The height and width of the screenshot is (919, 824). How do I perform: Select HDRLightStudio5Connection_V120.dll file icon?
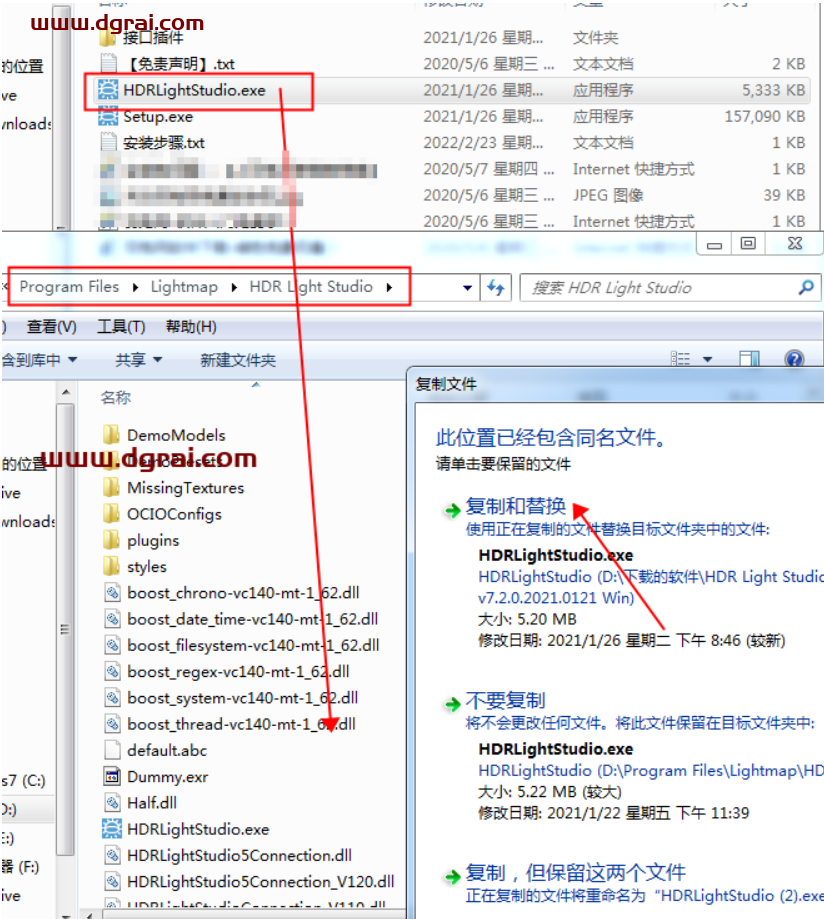[x=112, y=881]
